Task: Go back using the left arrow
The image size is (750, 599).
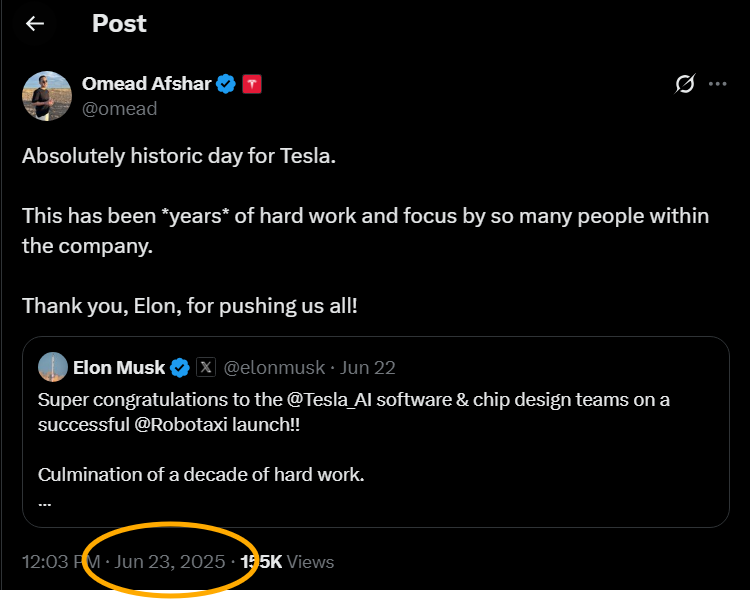Action: pyautogui.click(x=35, y=23)
